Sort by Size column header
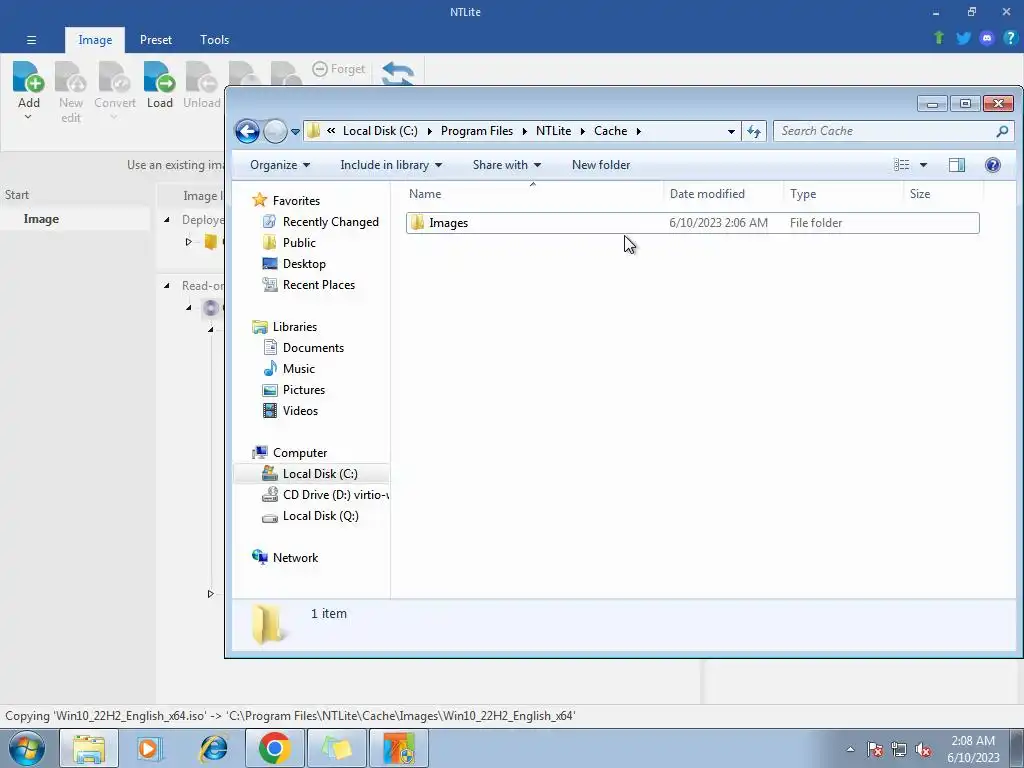 pos(943,194)
